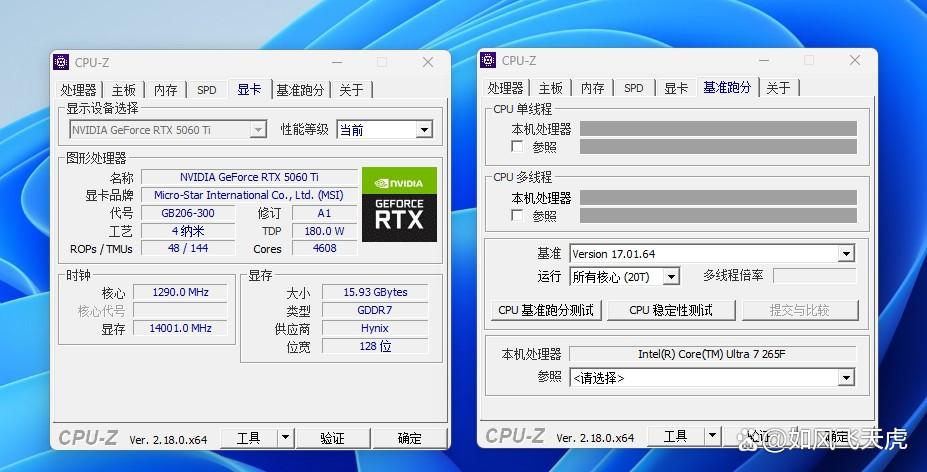
Task: Open 内存 tab in right CPU-Z window
Action: (x=592, y=88)
